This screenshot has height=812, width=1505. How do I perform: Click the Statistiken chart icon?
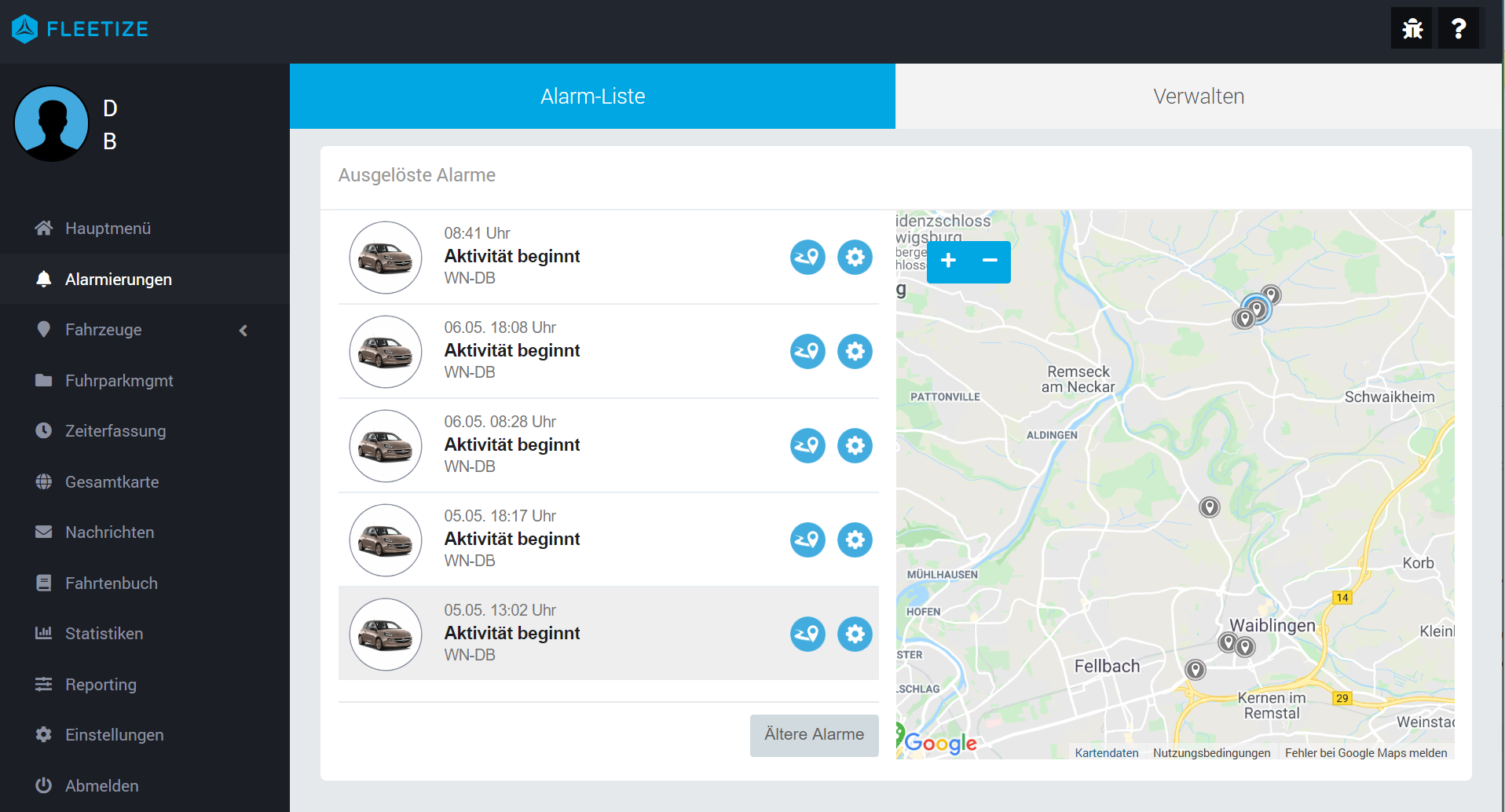(x=44, y=633)
